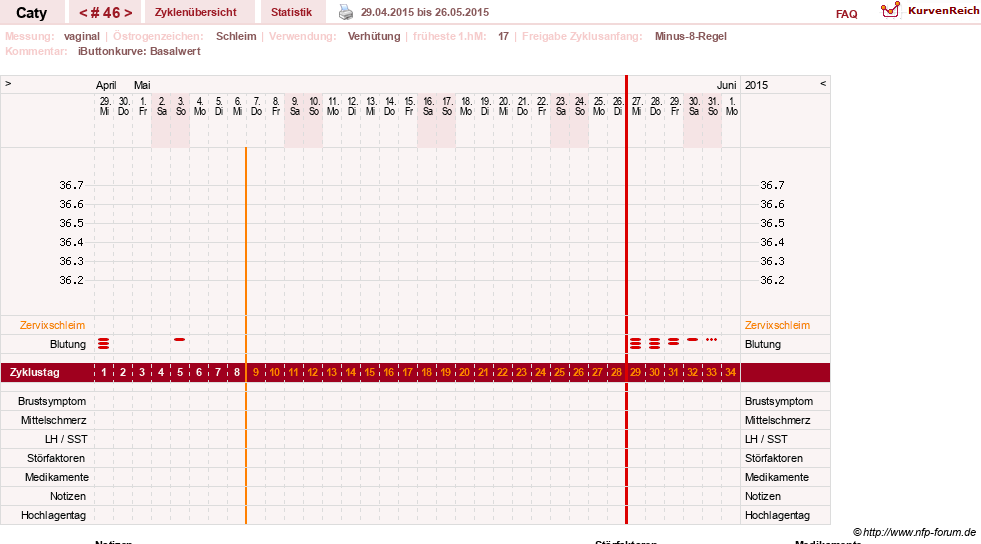Click the date column 29. Mi in April
The image size is (981, 544).
pos(104,106)
